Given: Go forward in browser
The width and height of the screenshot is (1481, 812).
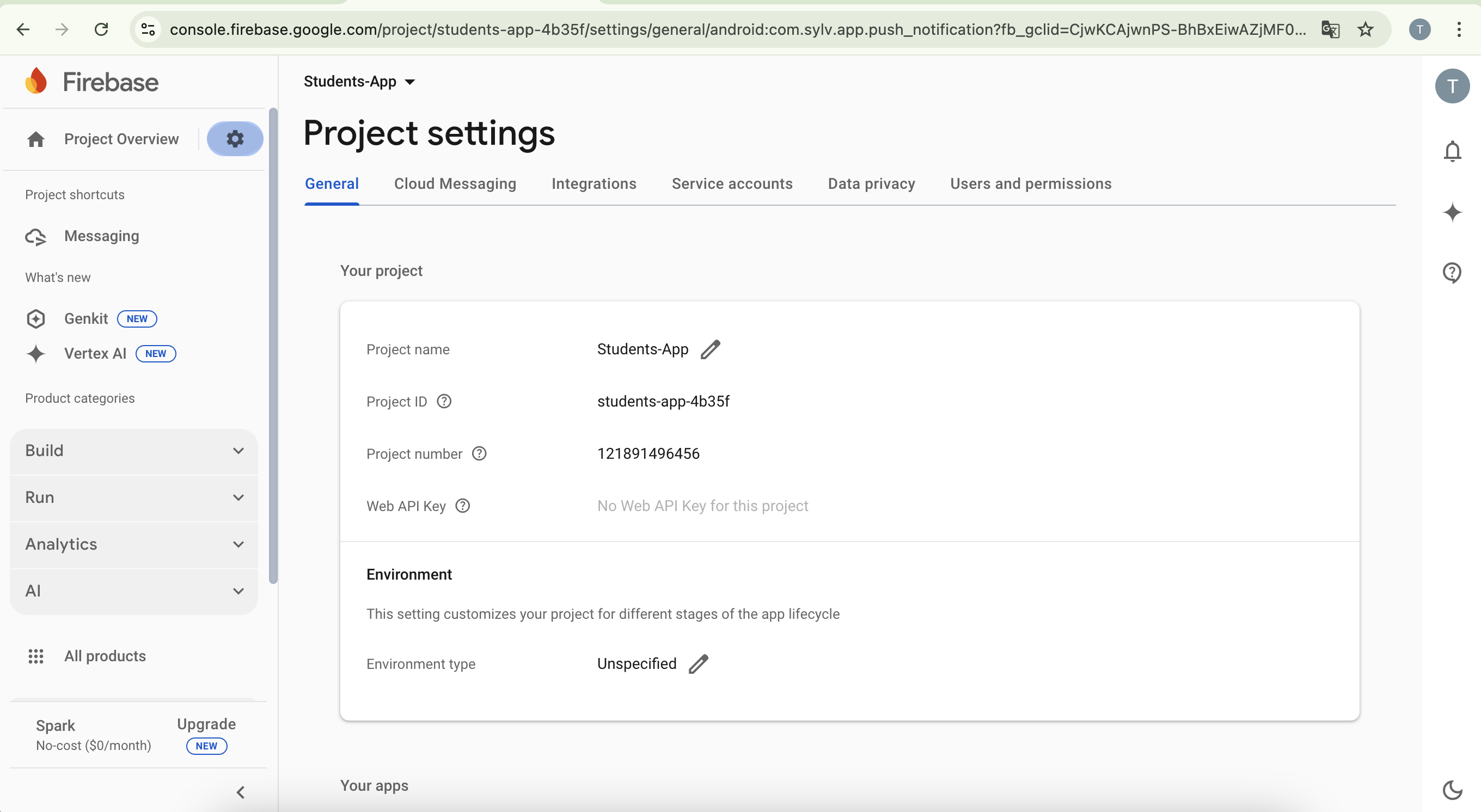Looking at the screenshot, I should pyautogui.click(x=62, y=29).
